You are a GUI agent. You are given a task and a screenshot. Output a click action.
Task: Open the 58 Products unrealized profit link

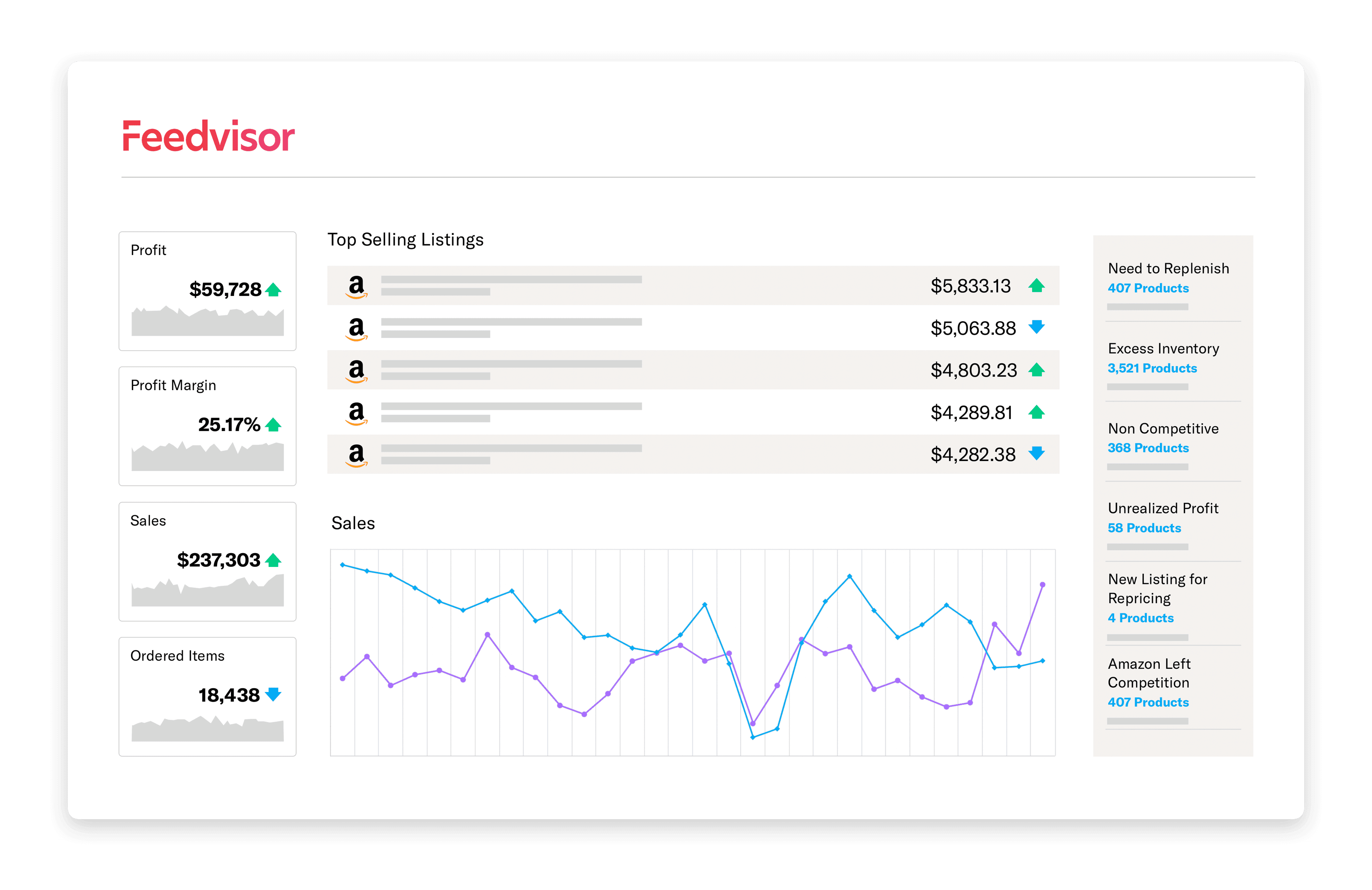tap(1144, 527)
